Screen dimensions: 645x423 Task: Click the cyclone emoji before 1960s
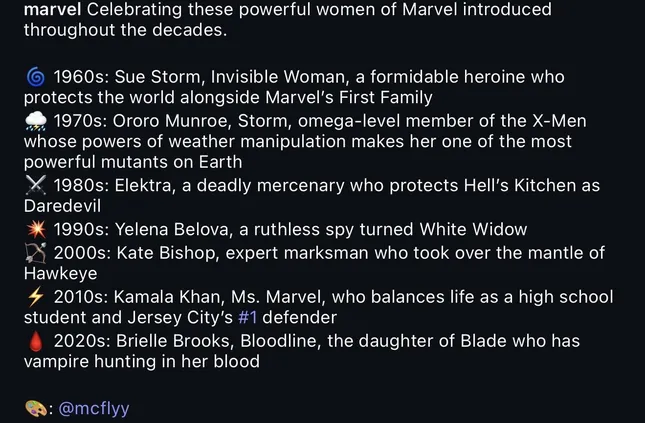click(x=33, y=77)
